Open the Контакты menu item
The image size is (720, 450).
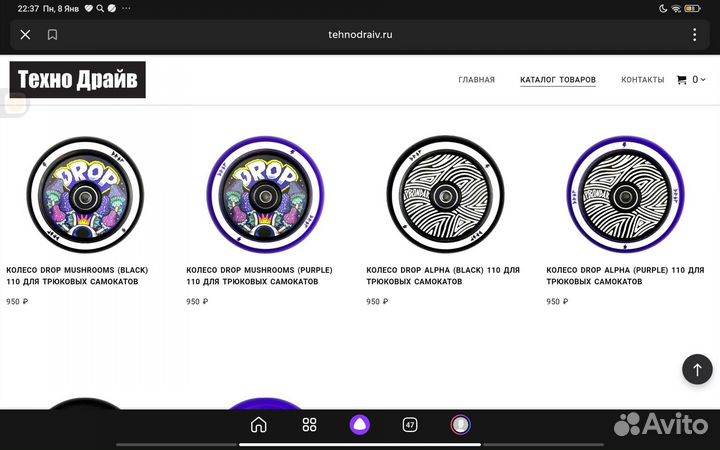pyautogui.click(x=643, y=79)
